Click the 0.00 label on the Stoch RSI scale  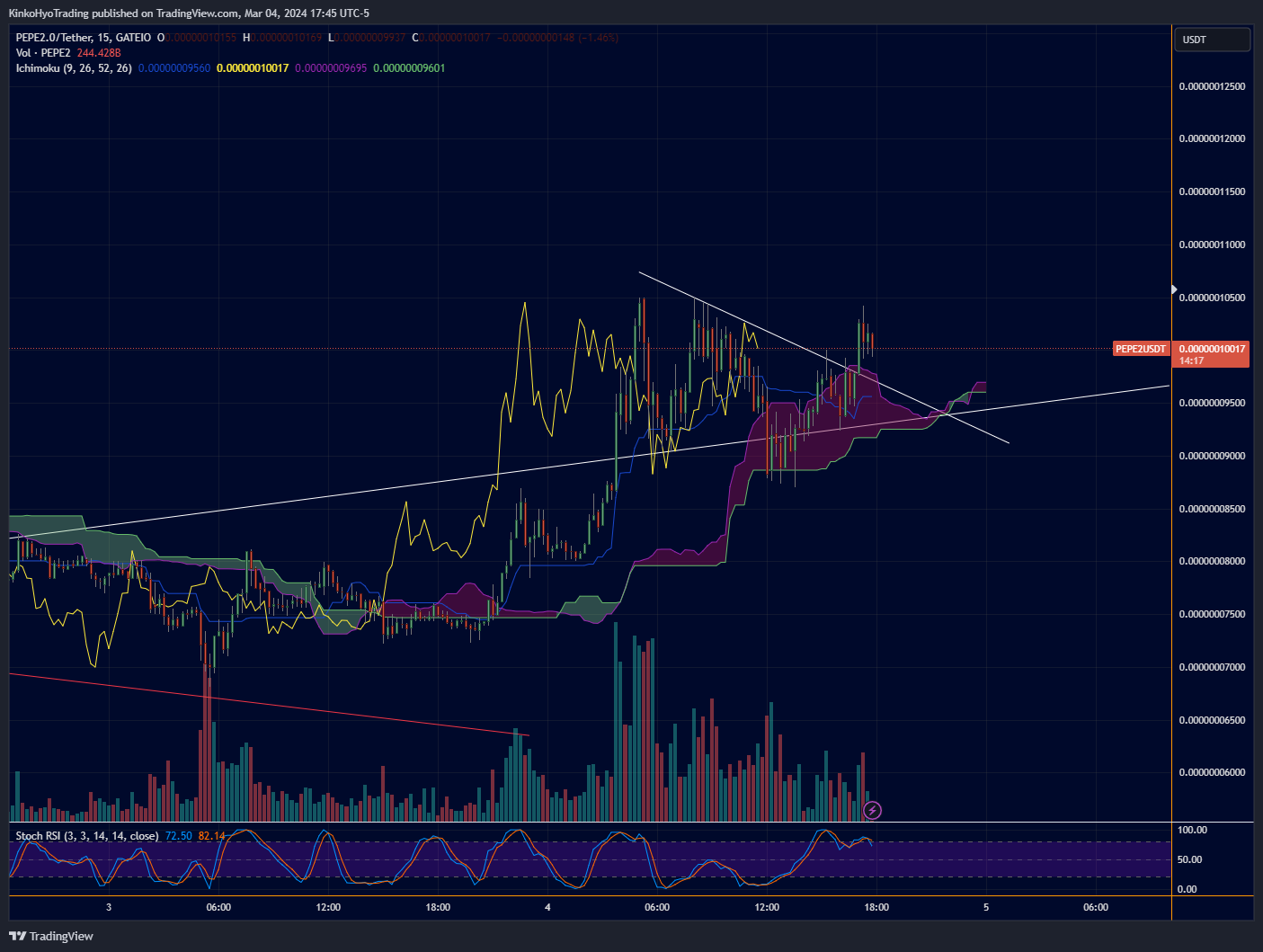1187,889
